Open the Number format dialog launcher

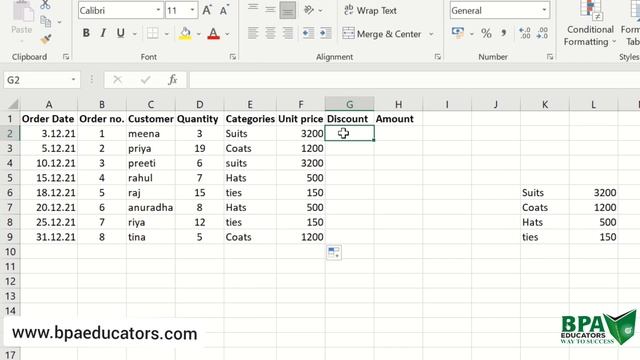550,57
